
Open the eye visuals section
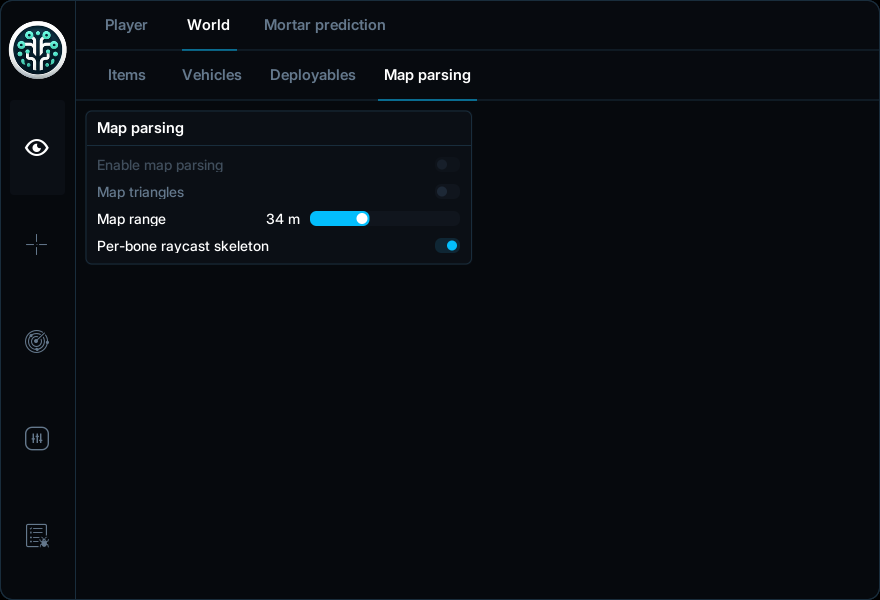pyautogui.click(x=37, y=148)
